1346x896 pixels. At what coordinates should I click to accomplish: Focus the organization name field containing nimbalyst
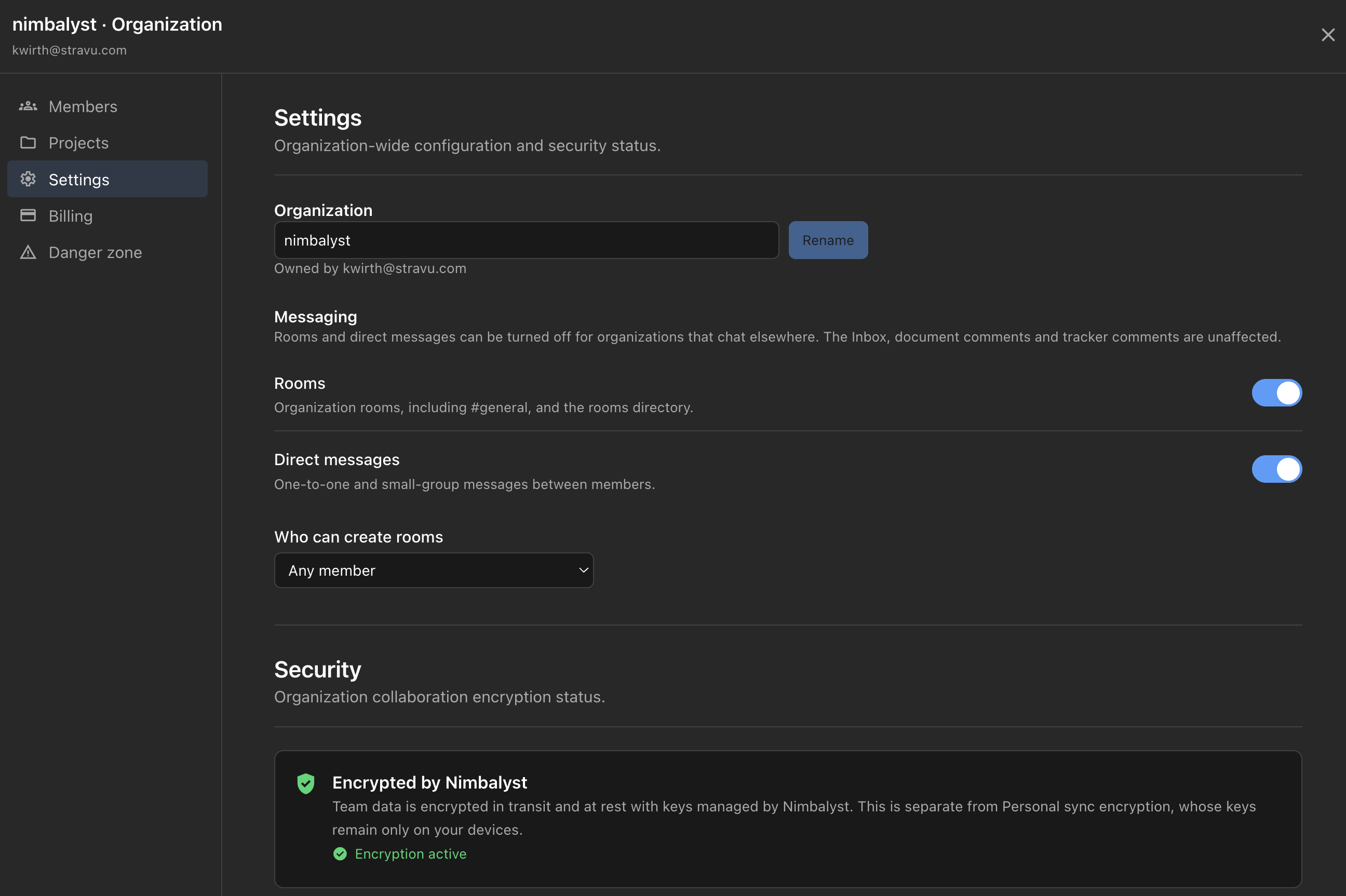pyautogui.click(x=527, y=240)
